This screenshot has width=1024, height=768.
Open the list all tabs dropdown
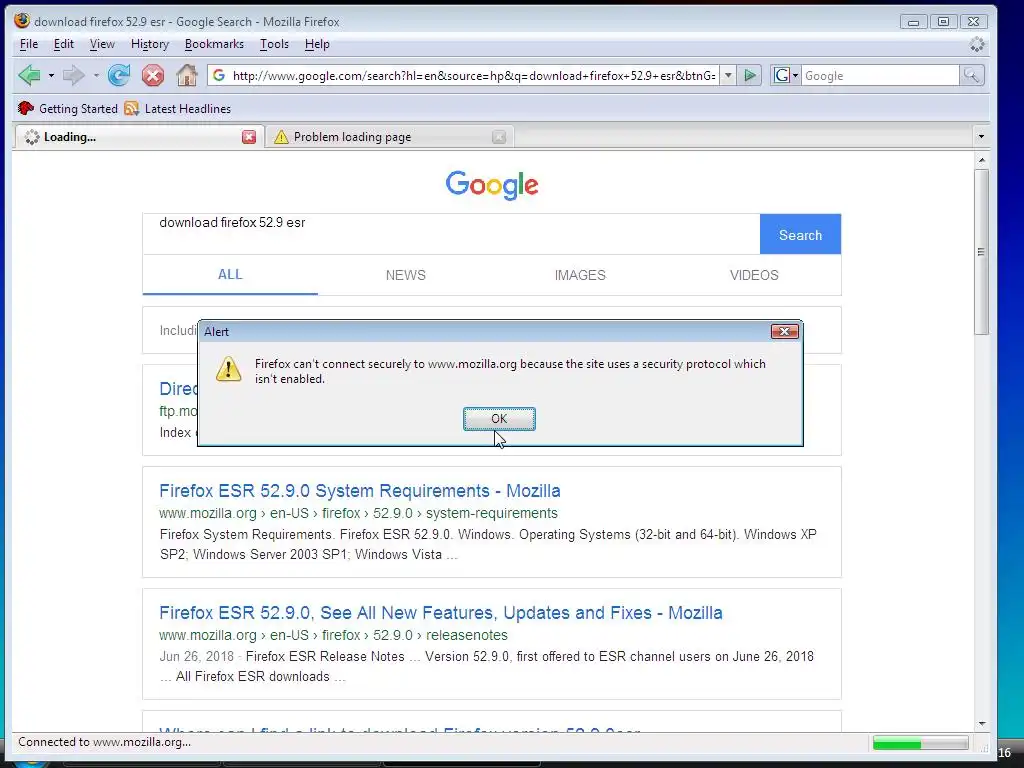coord(981,136)
